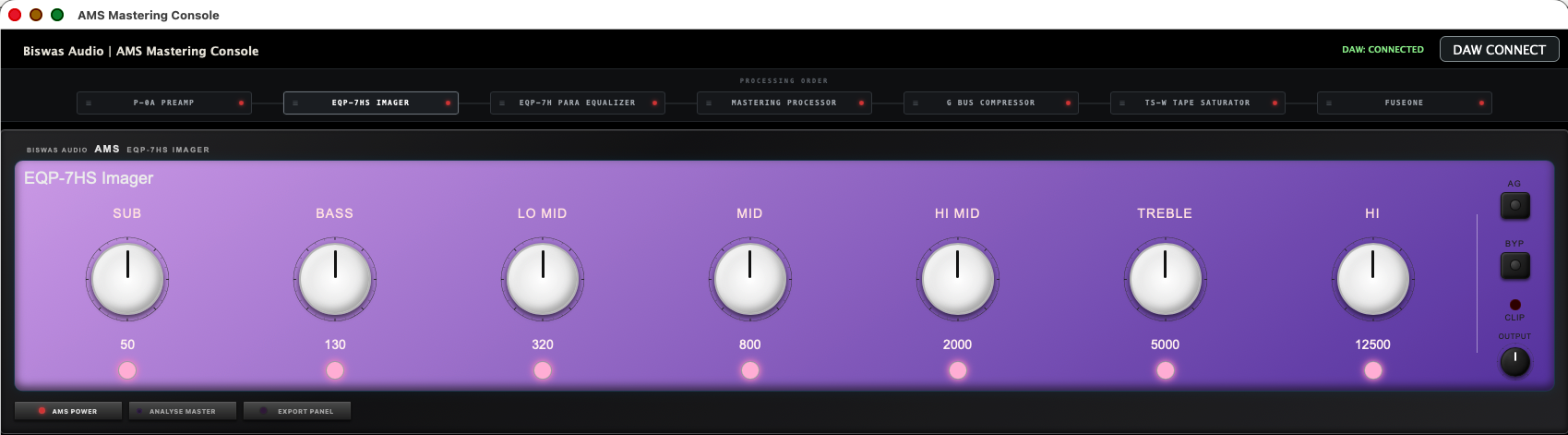Viewport: 1568px width, 435px height.
Task: Click the Para Equalizer drag handle icon
Action: click(x=502, y=103)
